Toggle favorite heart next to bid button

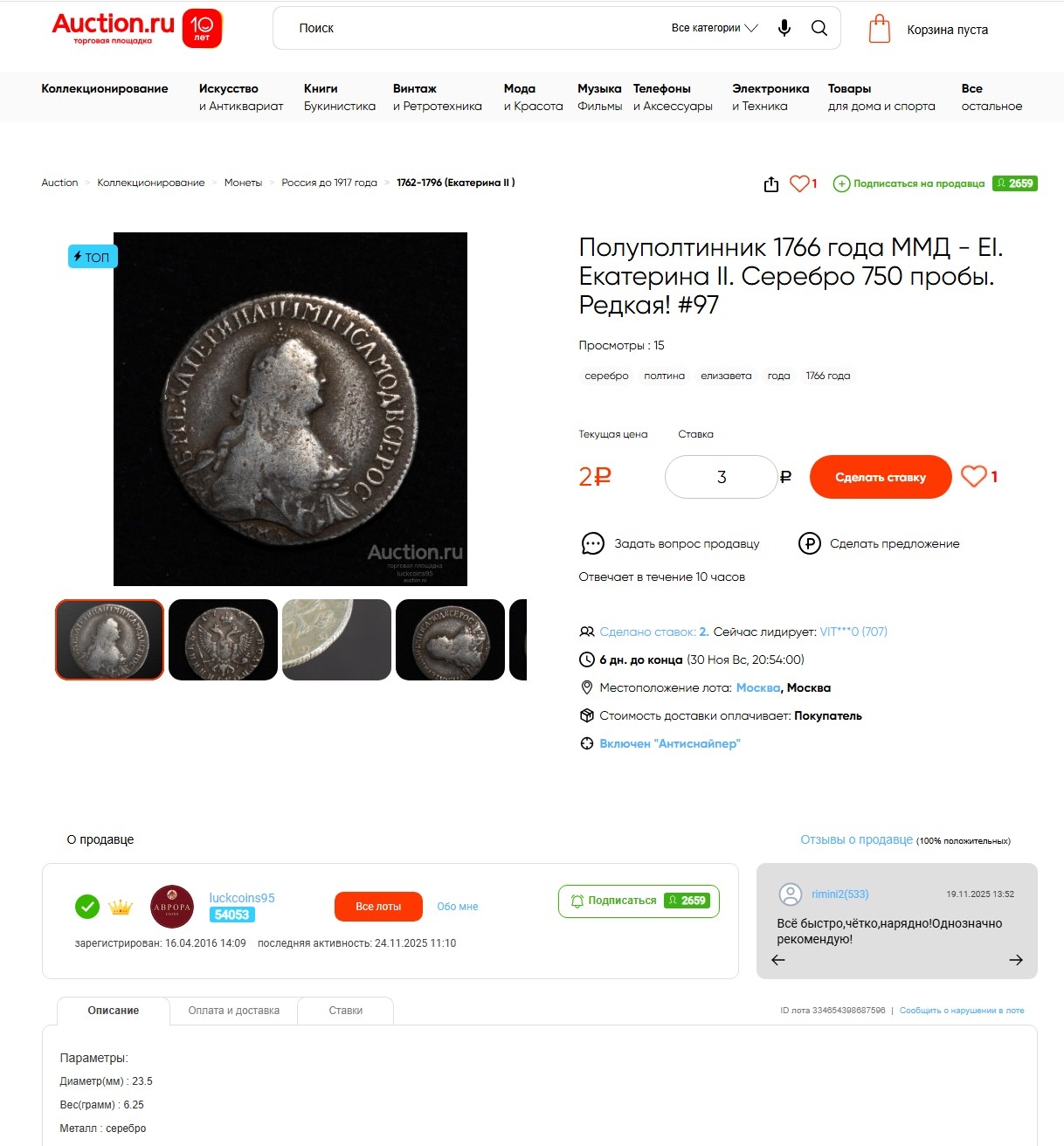(x=974, y=476)
